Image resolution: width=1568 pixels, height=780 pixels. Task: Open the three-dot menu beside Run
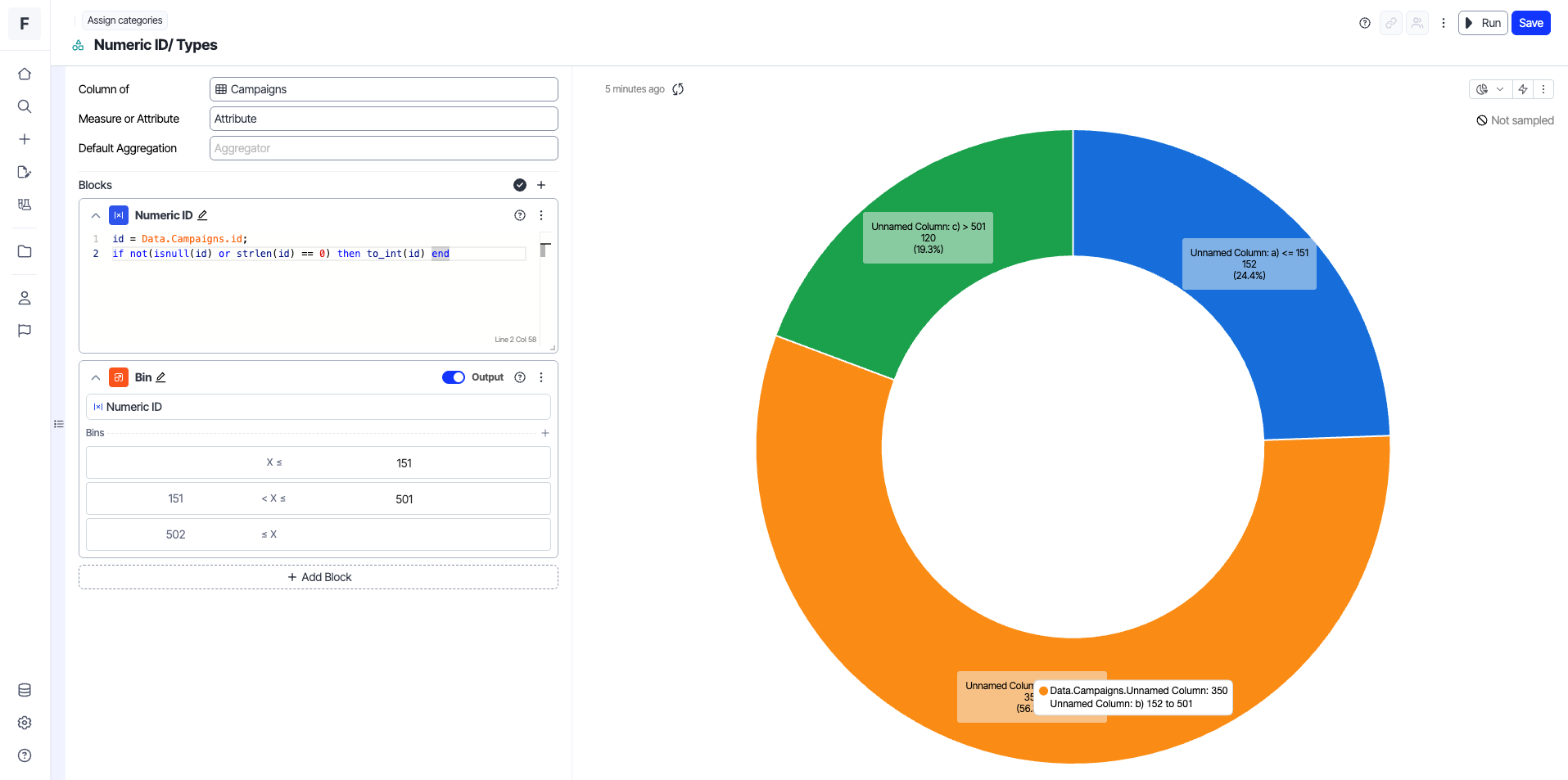tap(1444, 23)
